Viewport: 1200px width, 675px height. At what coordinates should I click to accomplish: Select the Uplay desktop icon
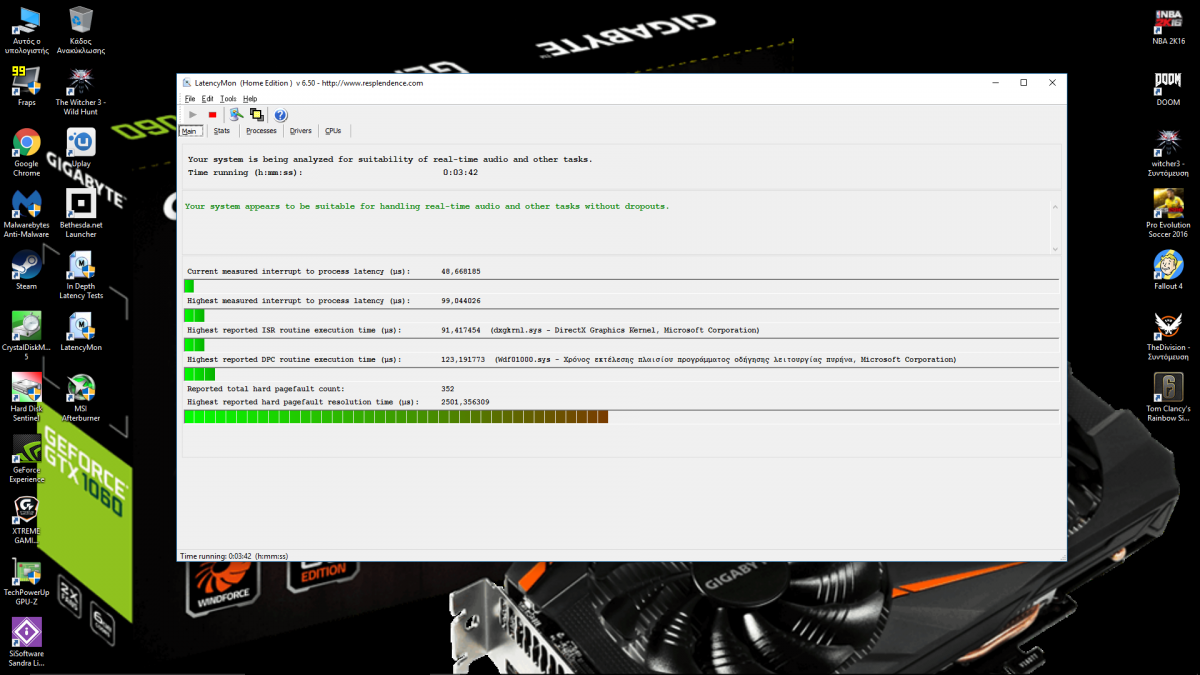[x=81, y=148]
